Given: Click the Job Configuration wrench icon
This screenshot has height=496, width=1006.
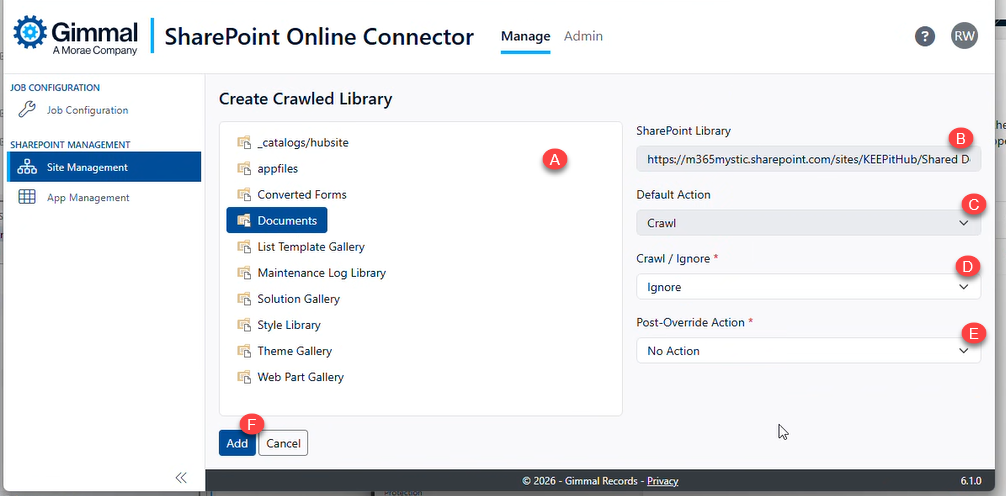Looking at the screenshot, I should [27, 110].
